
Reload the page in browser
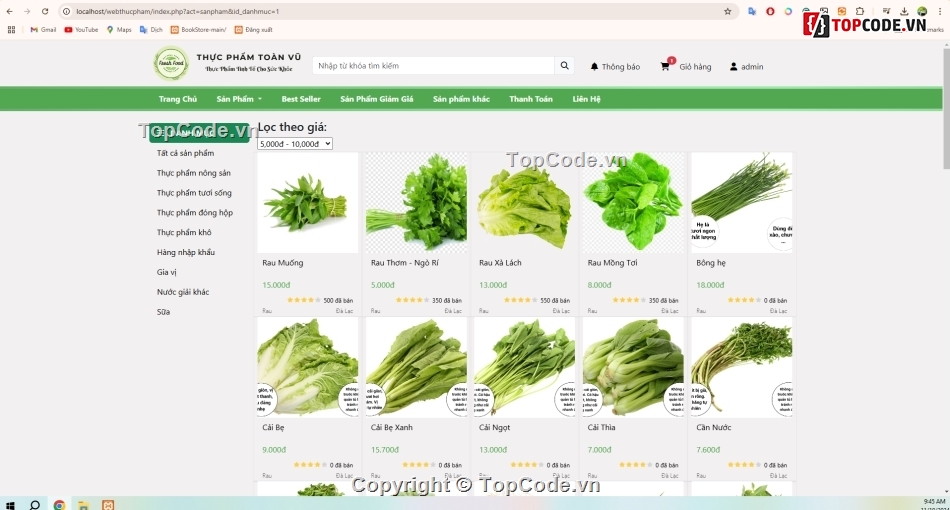pyautogui.click(x=45, y=11)
